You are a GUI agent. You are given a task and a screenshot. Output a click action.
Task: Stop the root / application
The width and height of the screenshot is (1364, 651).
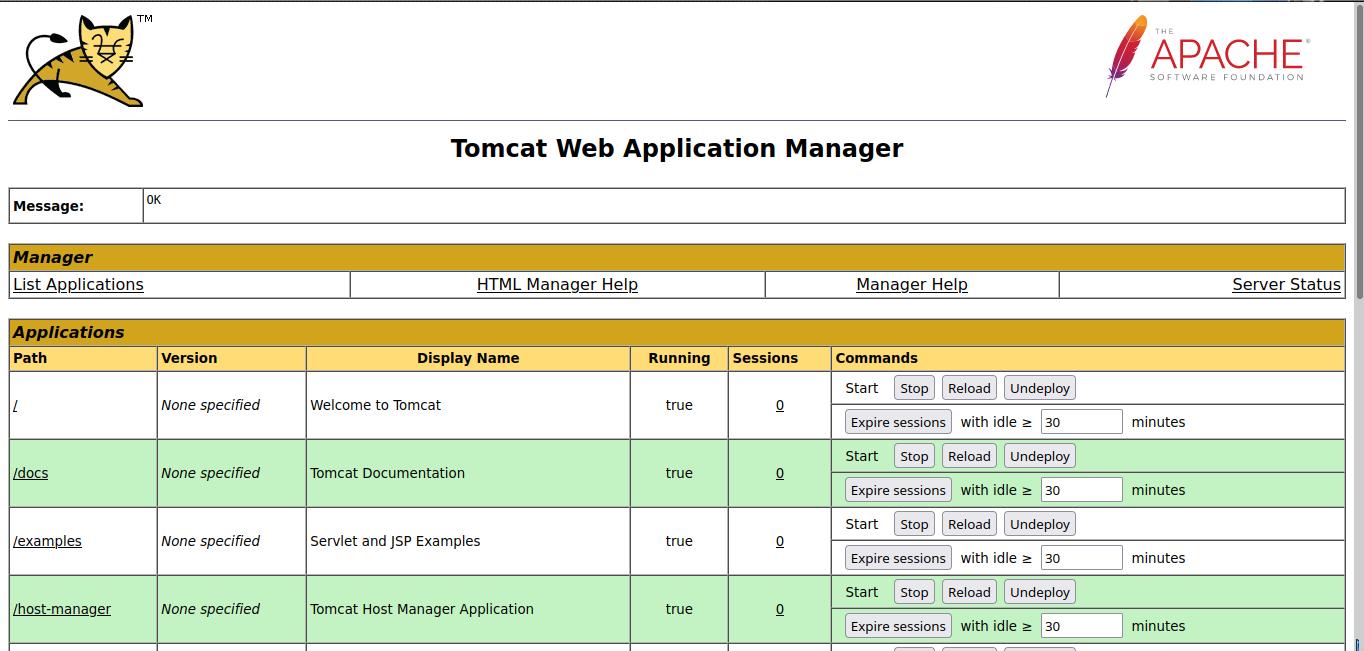[x=914, y=388]
